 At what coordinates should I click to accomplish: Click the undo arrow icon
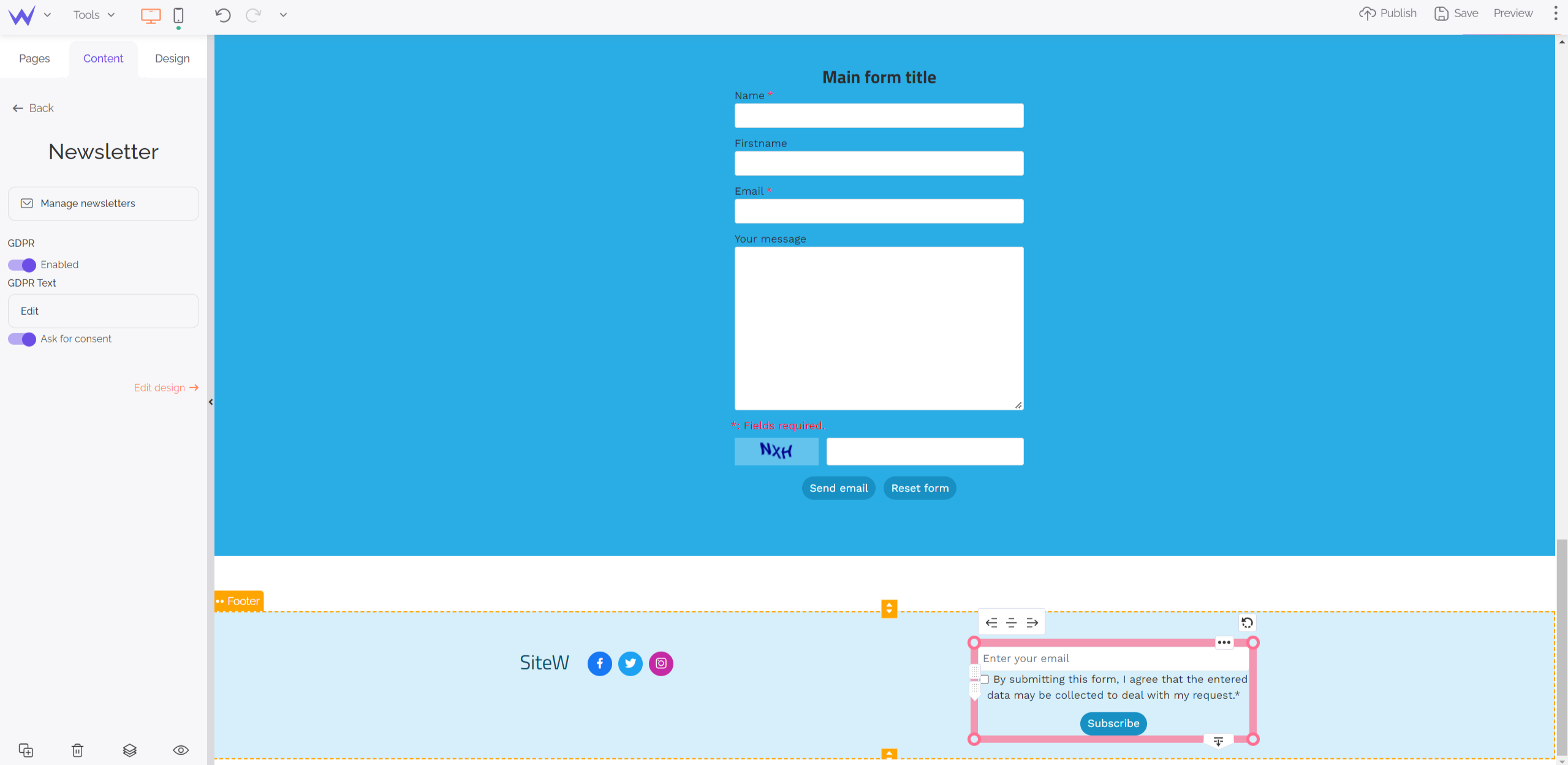click(223, 15)
